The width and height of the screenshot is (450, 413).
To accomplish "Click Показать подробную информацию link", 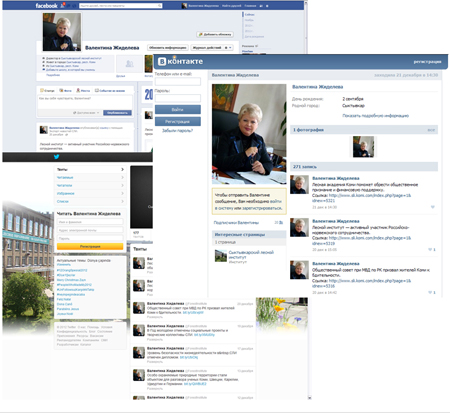I will click(x=375, y=116).
